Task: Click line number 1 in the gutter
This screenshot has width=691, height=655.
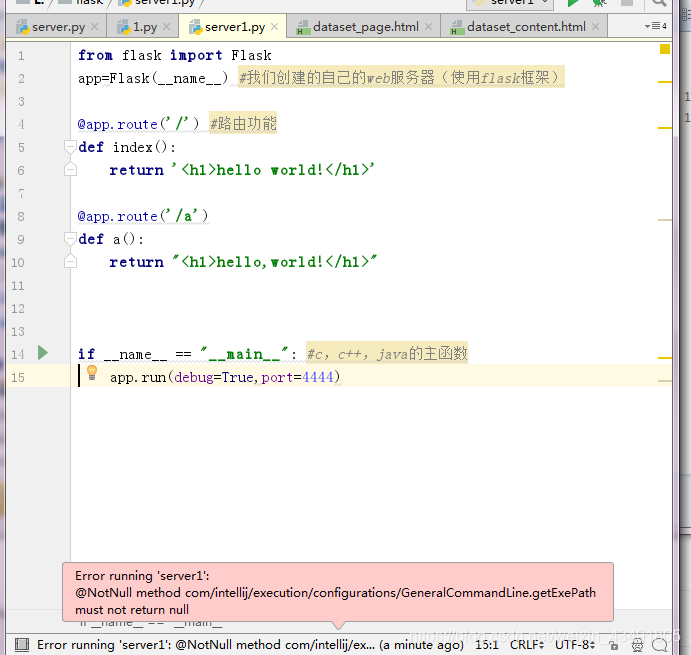Action: point(21,56)
